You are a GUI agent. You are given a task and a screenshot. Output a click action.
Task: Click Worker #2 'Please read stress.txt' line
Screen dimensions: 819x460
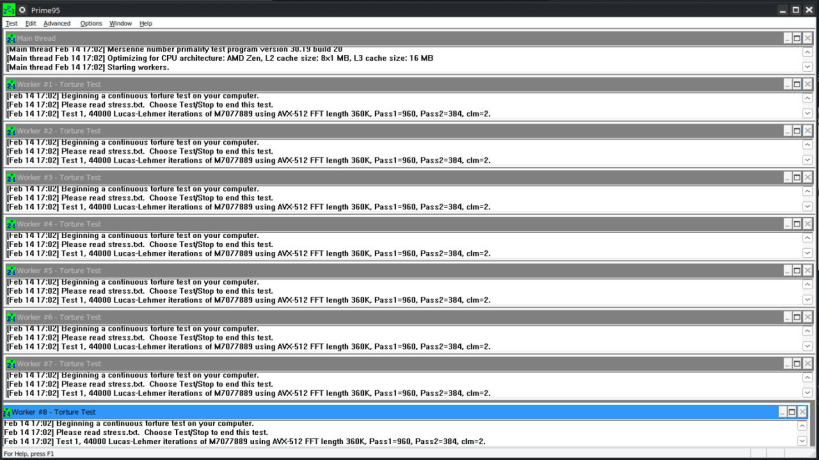click(x=140, y=151)
